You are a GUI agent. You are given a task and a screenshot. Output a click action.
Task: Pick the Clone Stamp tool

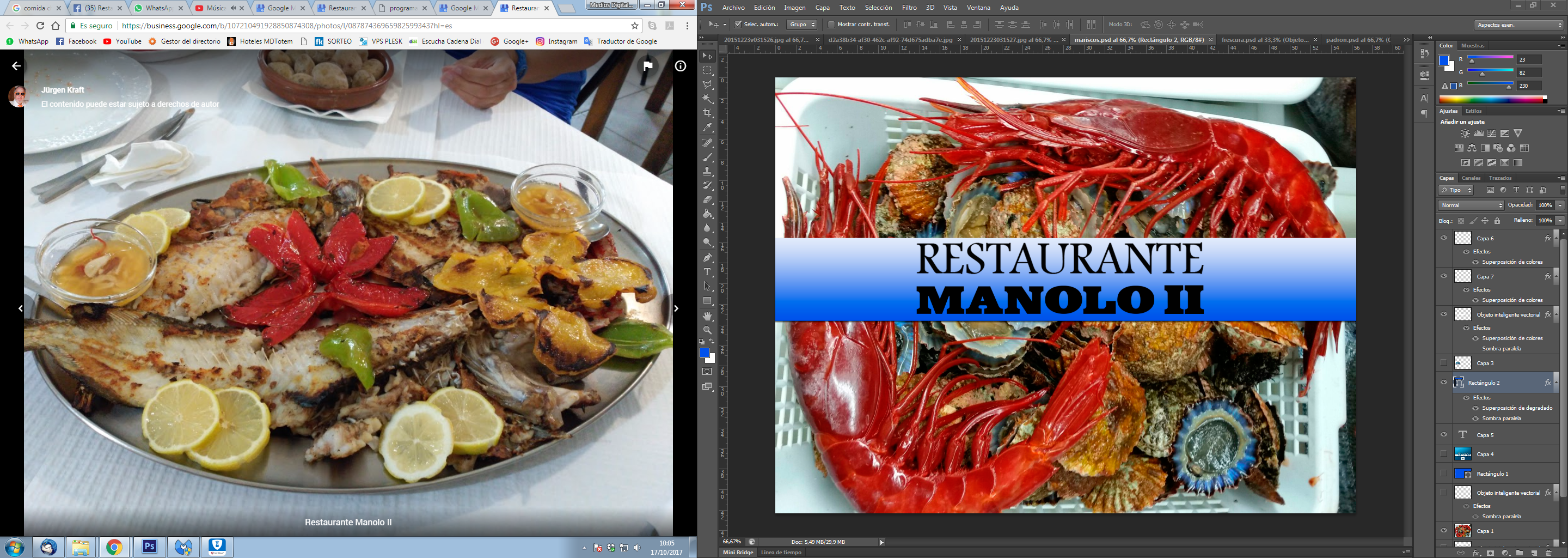pyautogui.click(x=707, y=172)
